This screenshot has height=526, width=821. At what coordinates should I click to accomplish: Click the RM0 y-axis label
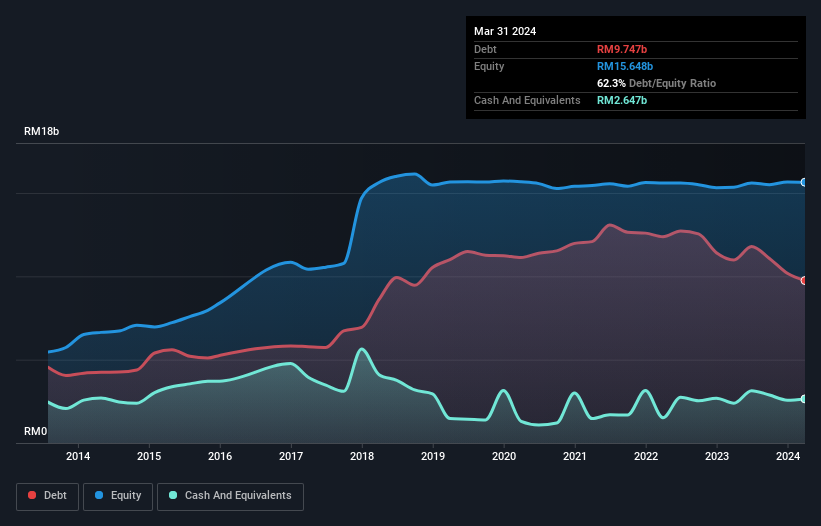36,431
